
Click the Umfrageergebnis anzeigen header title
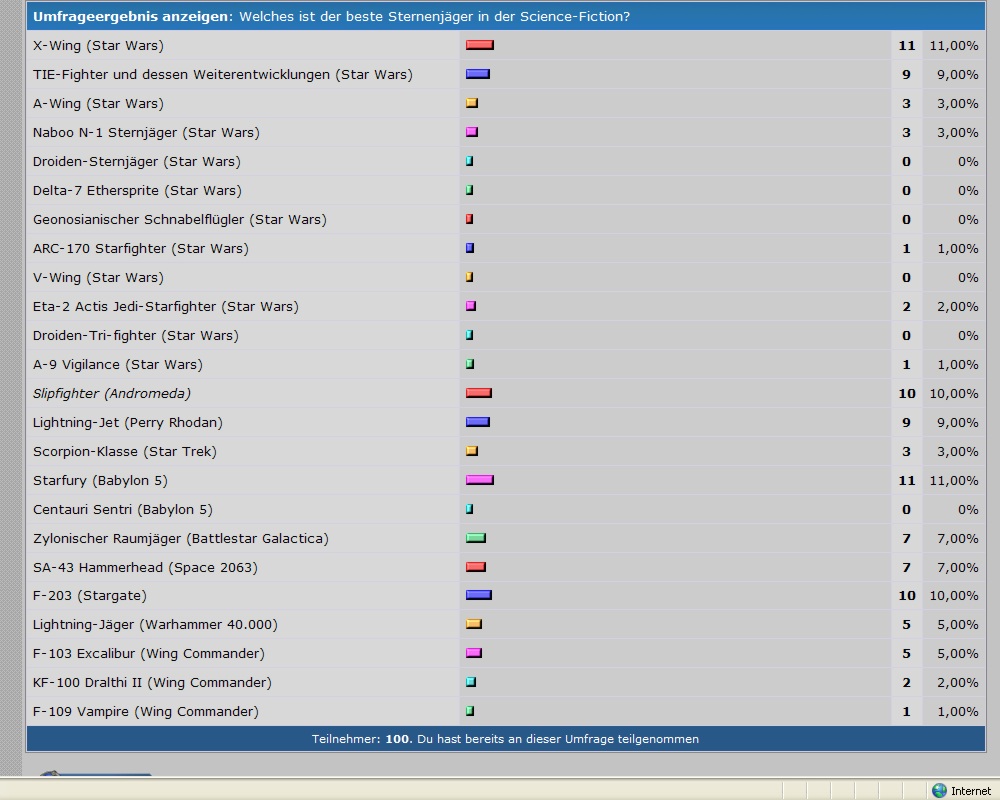pos(131,17)
